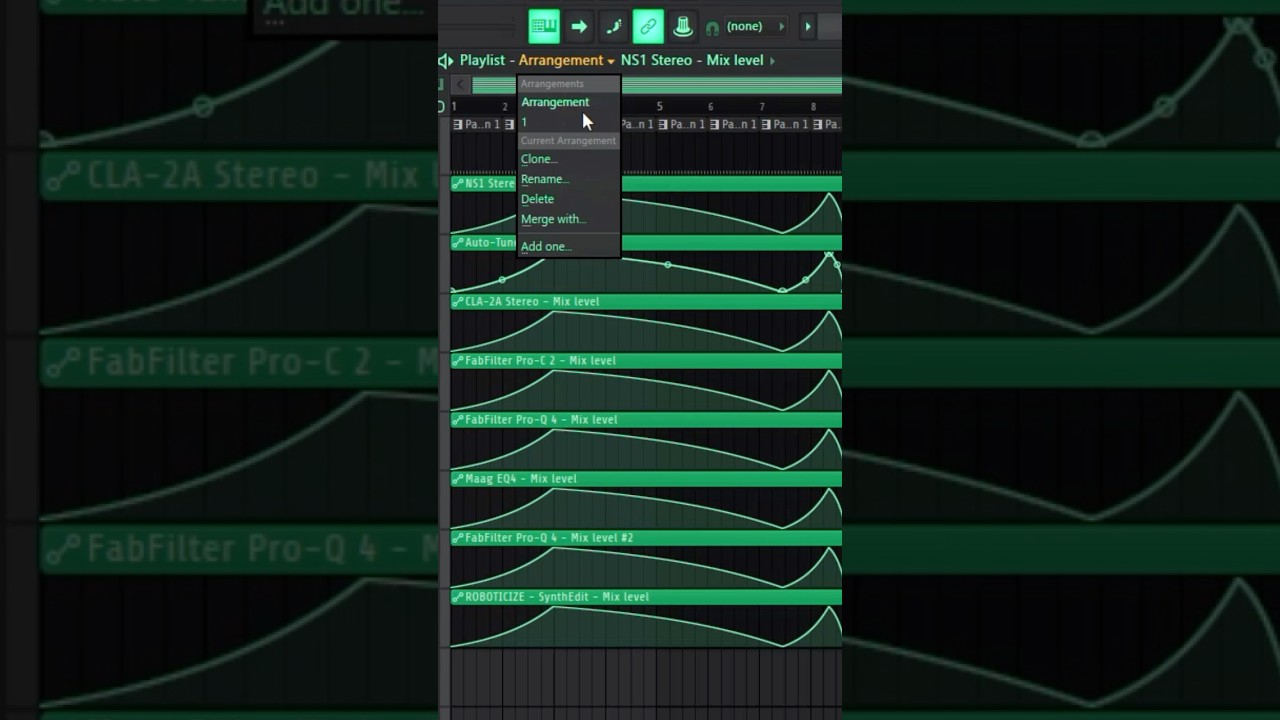Select the FabFilter Pro-C 2 - Mix level title

[x=540, y=361]
